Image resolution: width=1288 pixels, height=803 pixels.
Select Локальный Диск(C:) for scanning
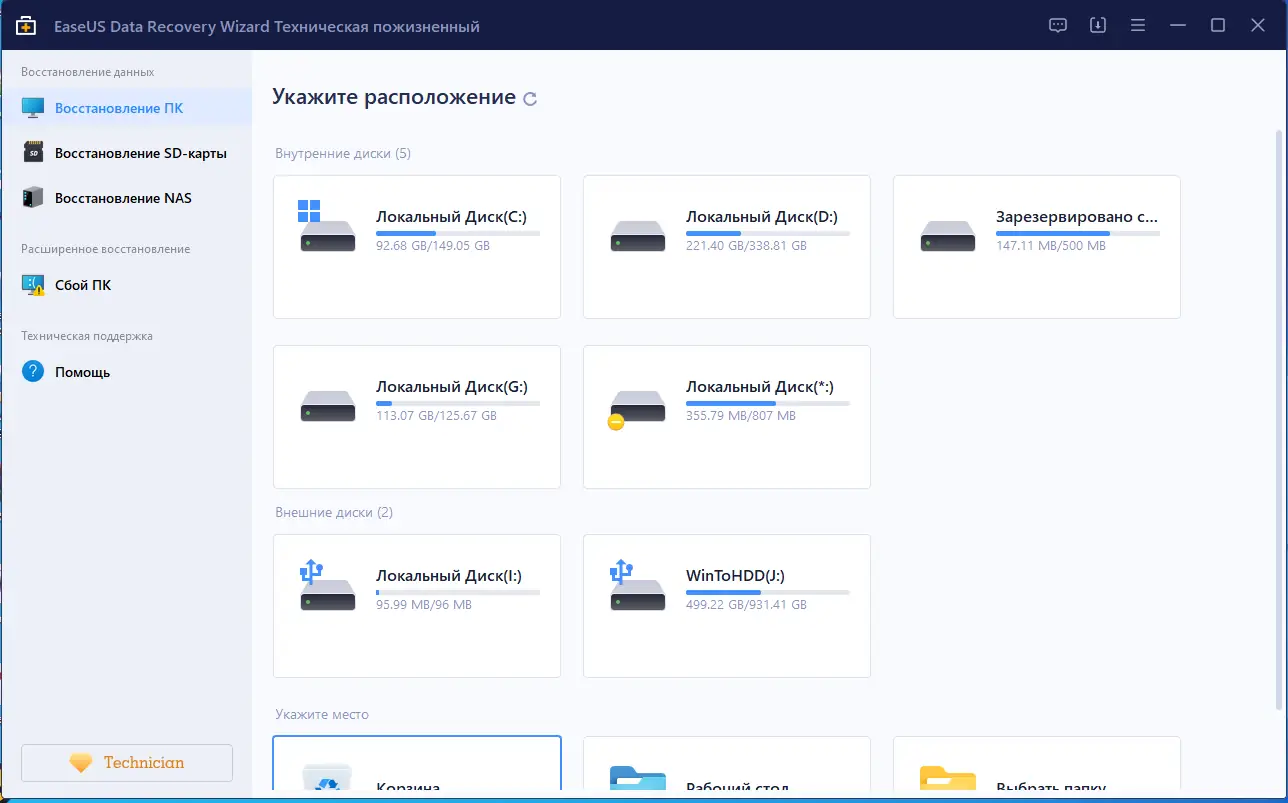point(416,246)
